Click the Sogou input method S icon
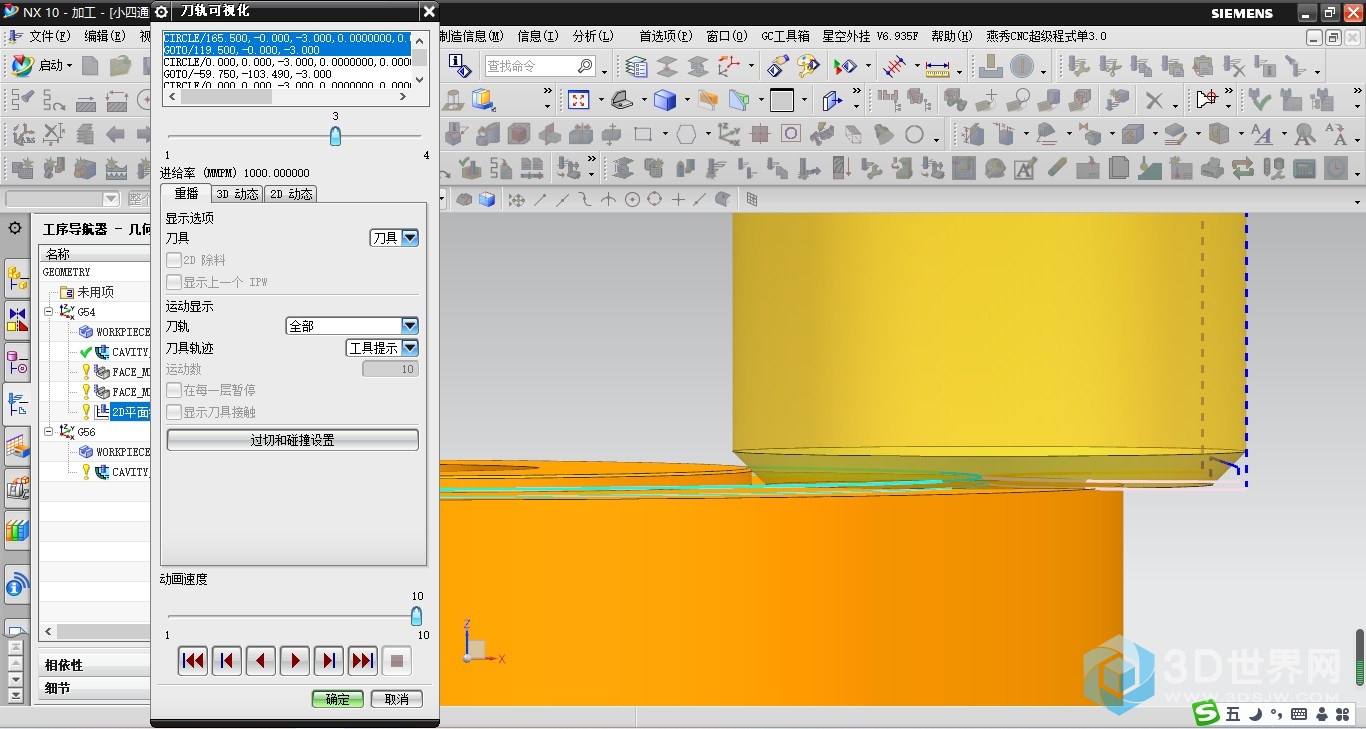 click(1206, 713)
